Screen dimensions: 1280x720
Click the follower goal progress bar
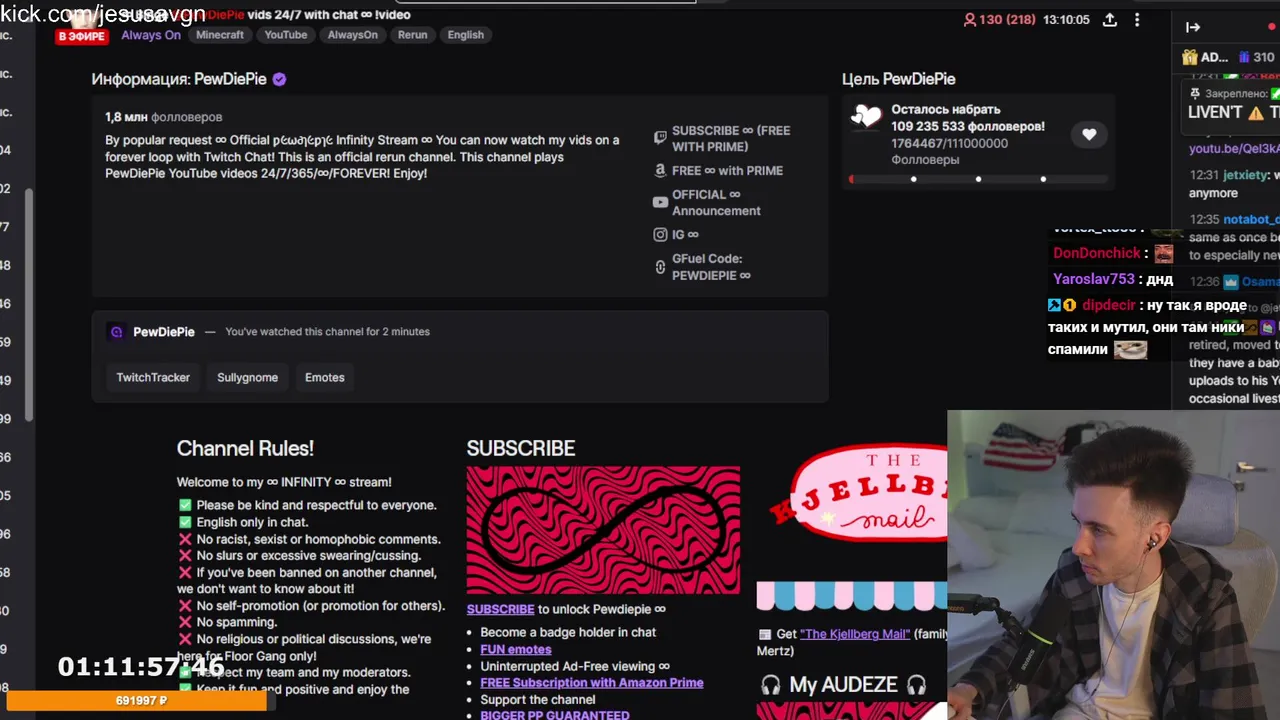[x=978, y=180]
